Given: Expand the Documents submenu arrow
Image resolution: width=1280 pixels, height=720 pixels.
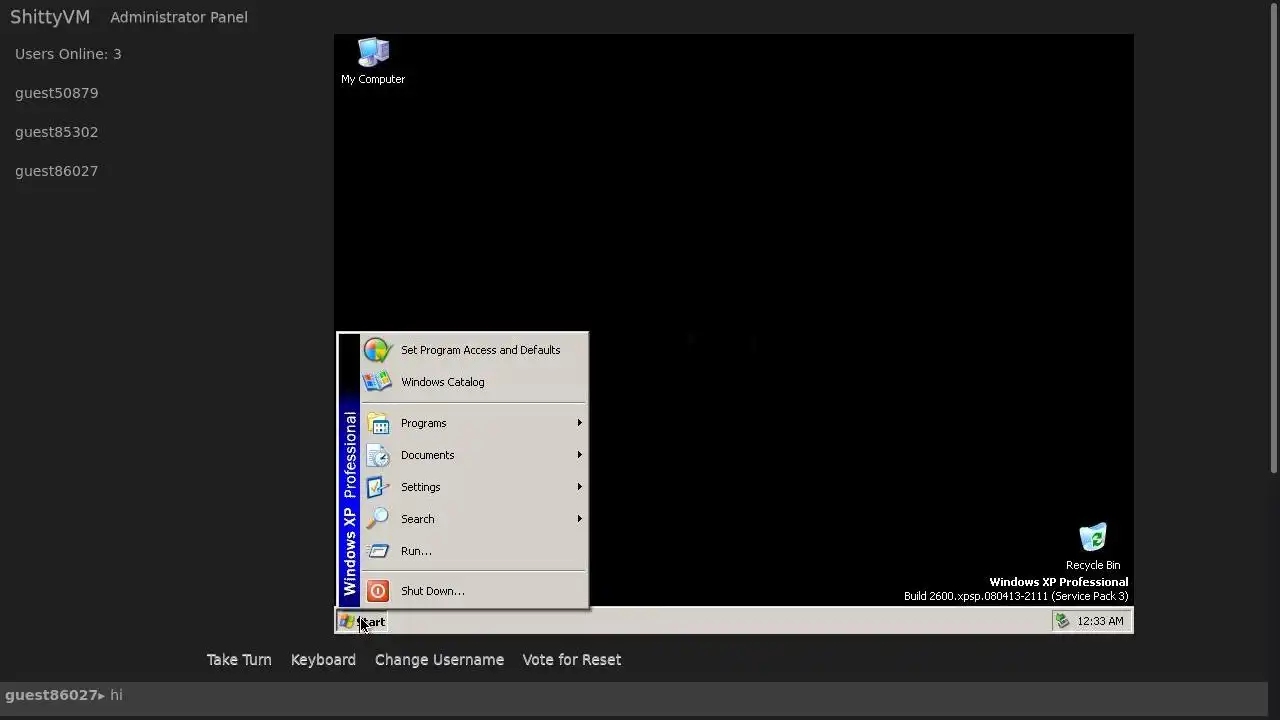Looking at the screenshot, I should click(579, 455).
